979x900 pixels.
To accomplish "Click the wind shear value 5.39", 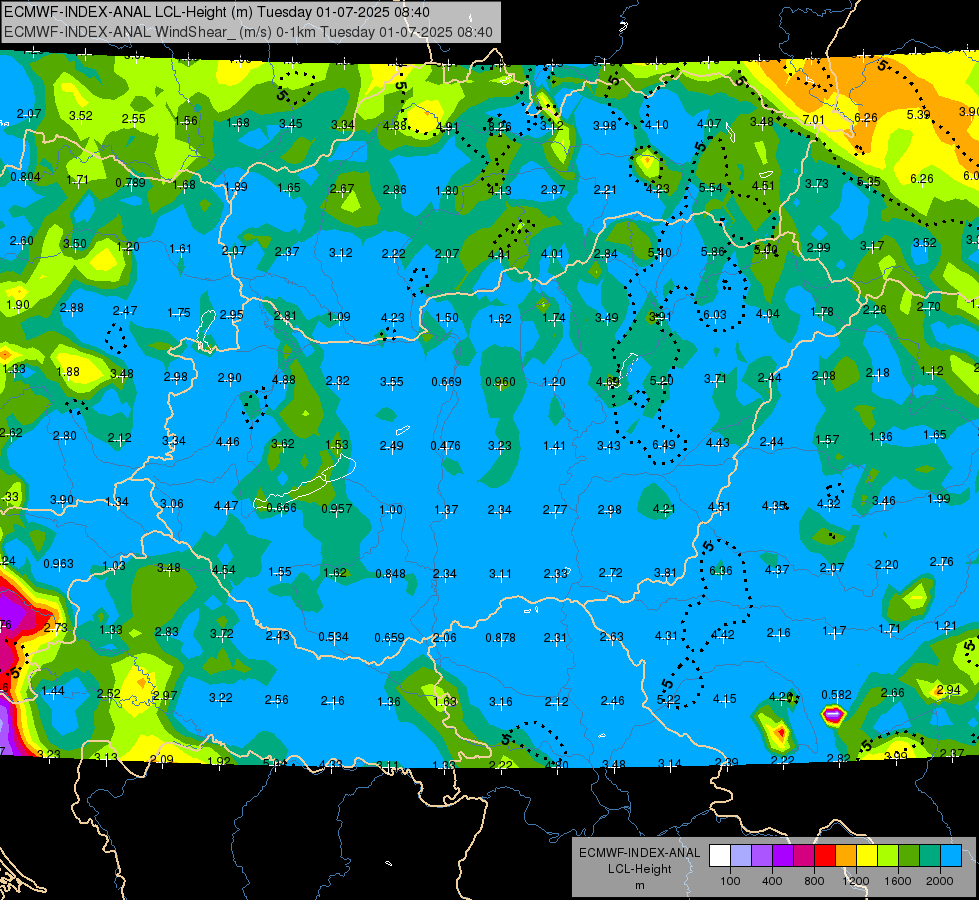I will pos(918,115).
